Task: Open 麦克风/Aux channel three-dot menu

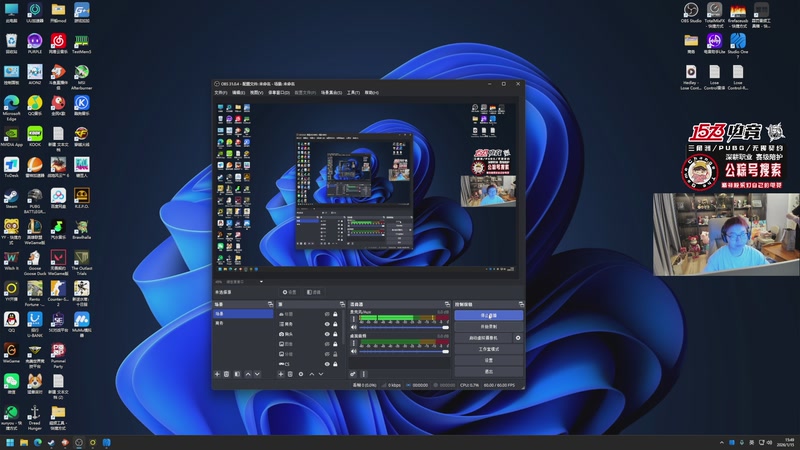Action: 354,319
